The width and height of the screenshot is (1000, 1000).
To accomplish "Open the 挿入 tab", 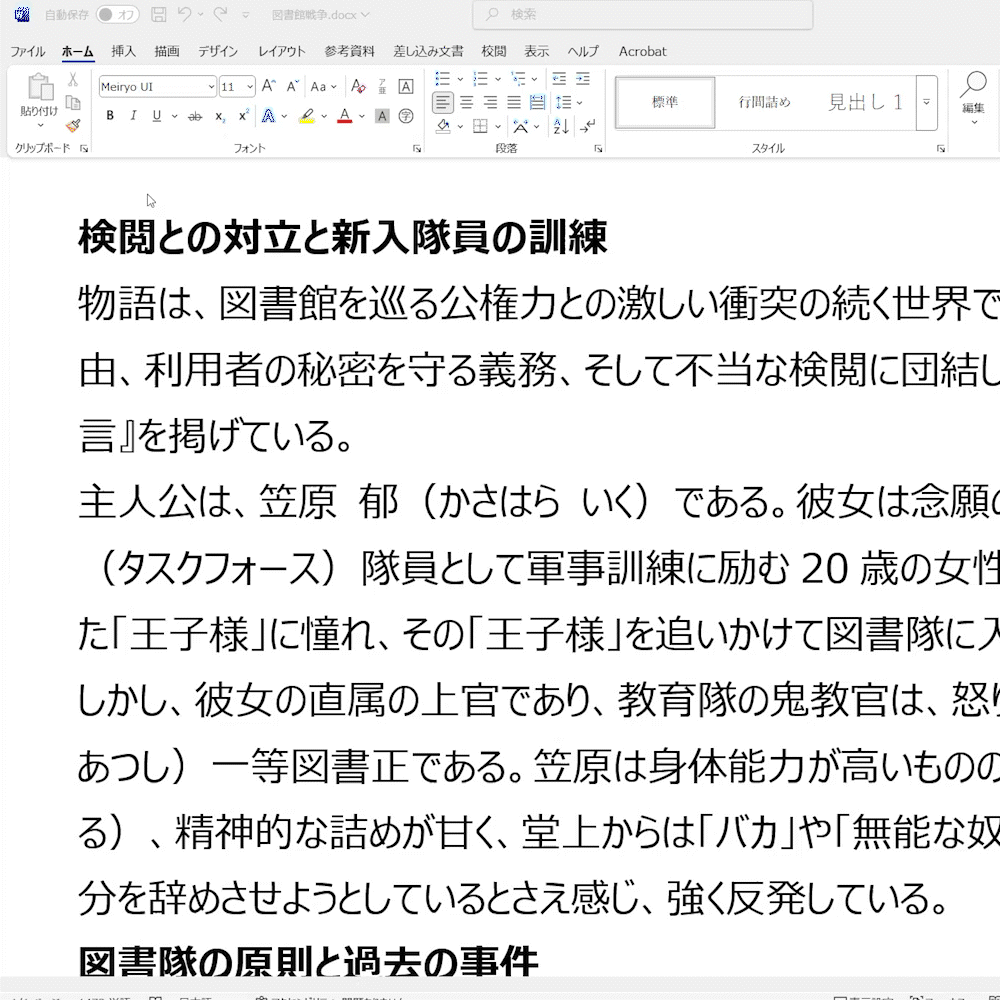I will coord(124,51).
